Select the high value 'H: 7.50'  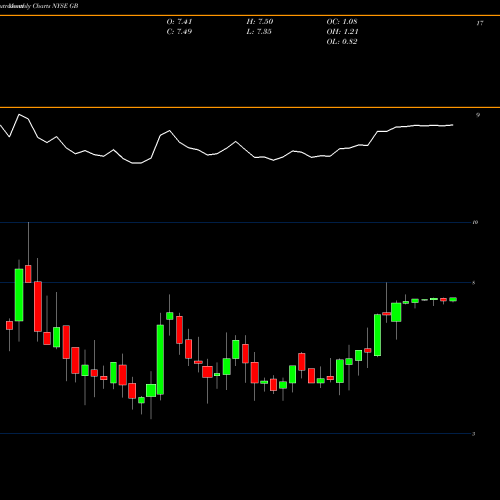pyautogui.click(x=260, y=22)
